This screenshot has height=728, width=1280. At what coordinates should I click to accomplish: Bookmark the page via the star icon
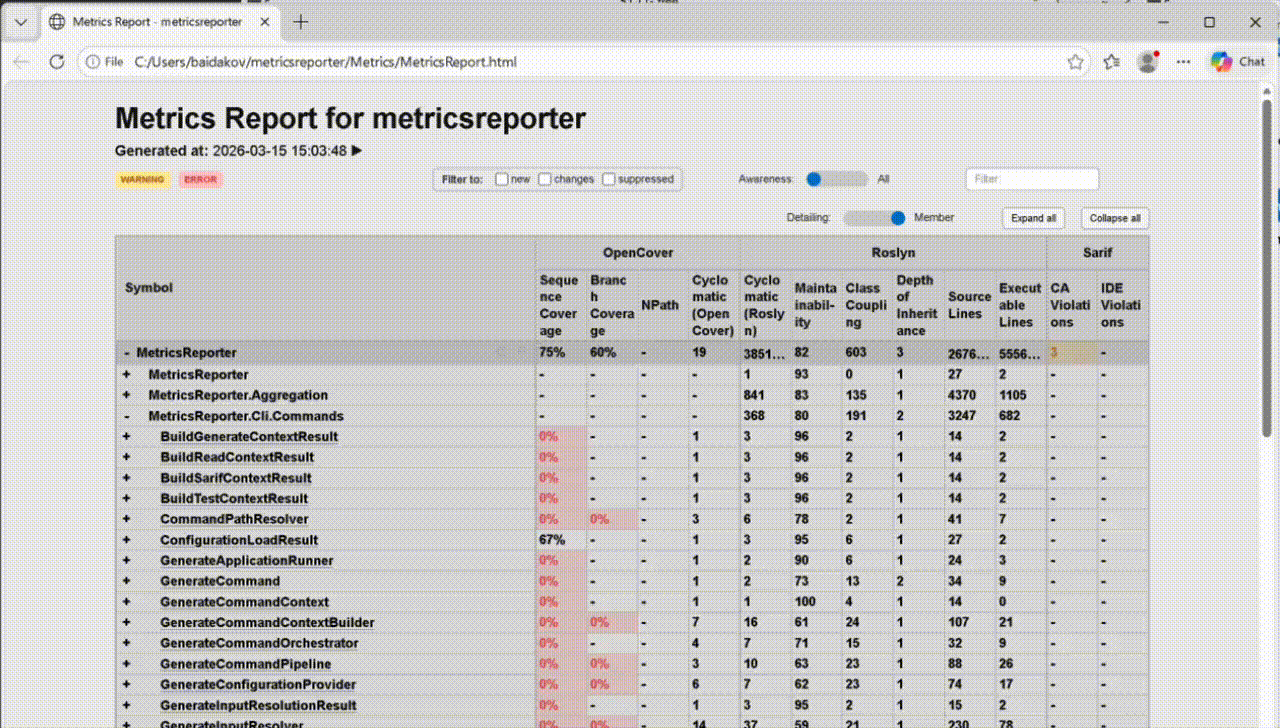click(x=1075, y=61)
